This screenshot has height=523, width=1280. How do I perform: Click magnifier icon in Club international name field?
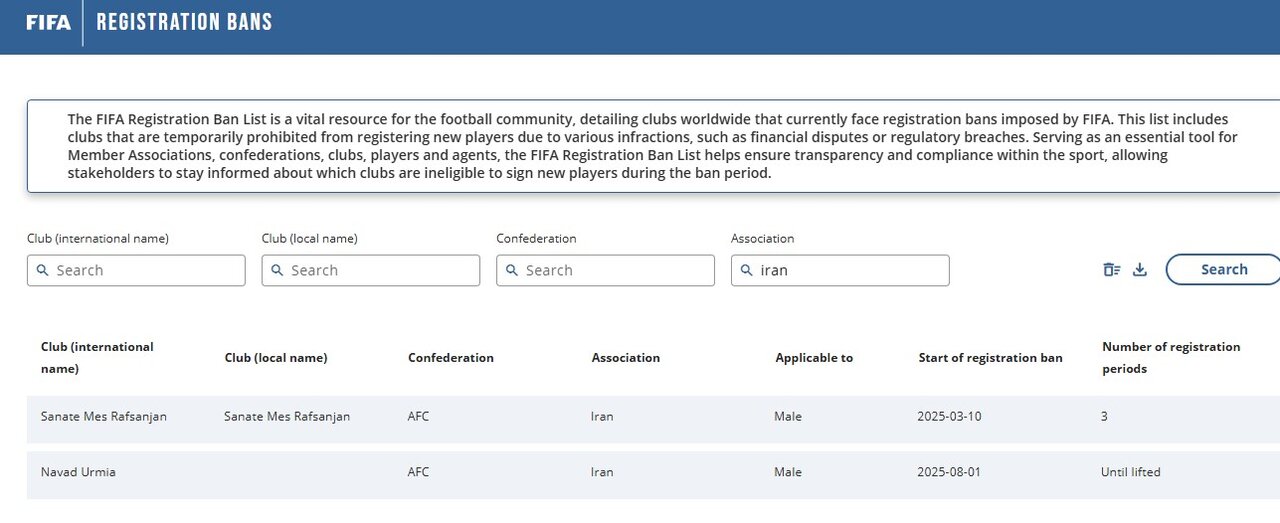[x=42, y=270]
